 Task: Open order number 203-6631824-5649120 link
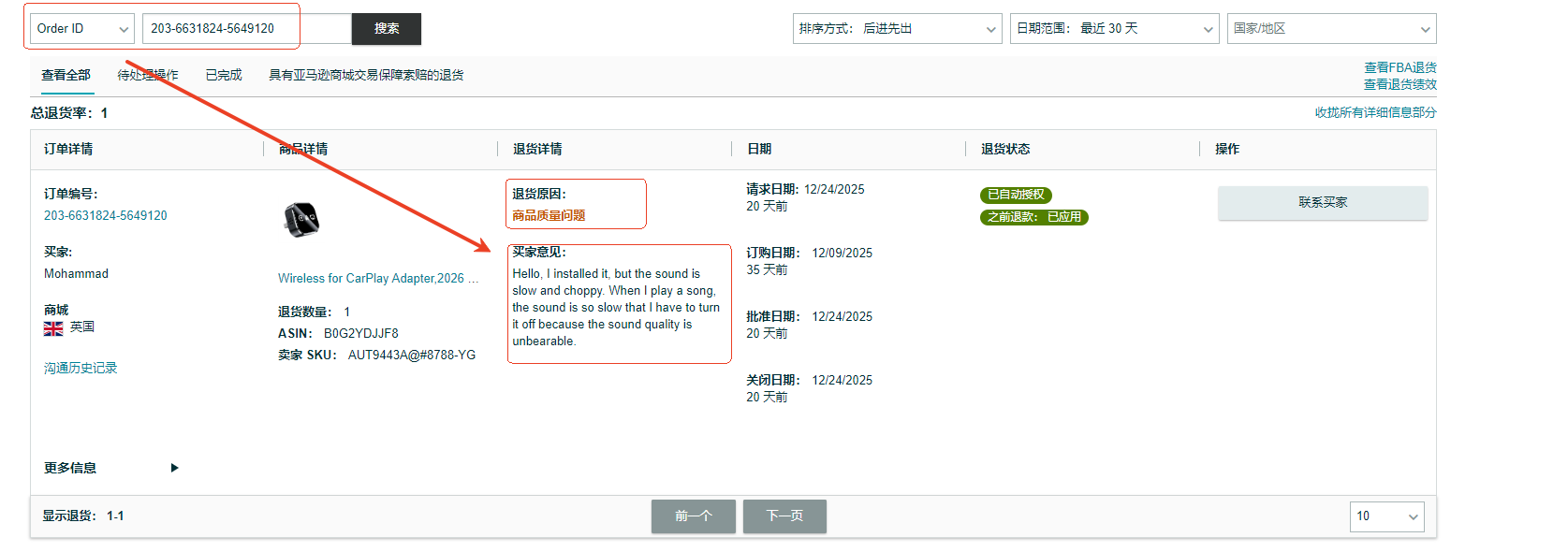point(106,215)
